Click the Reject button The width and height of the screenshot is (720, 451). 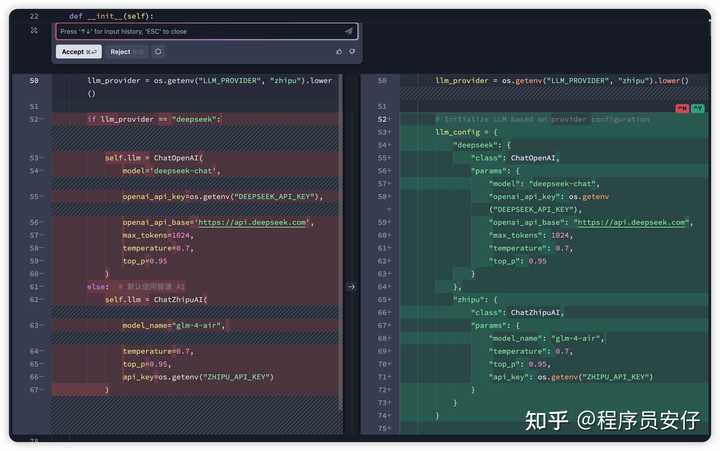coord(125,52)
